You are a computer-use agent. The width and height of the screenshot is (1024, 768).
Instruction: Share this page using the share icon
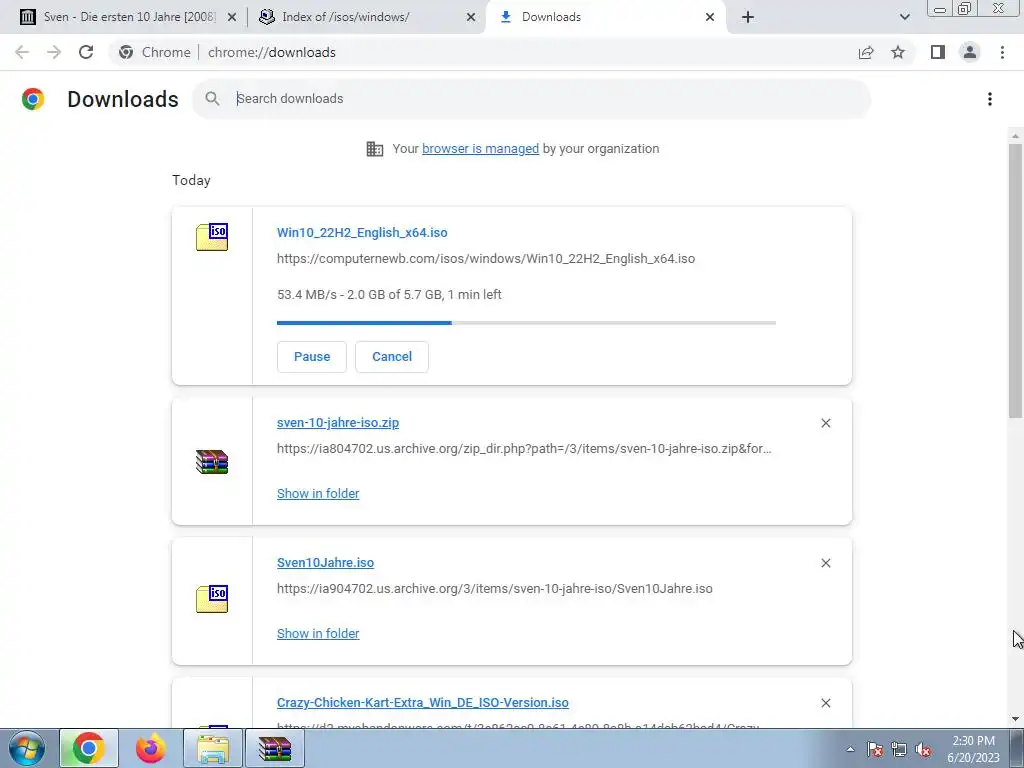pyautogui.click(x=866, y=52)
